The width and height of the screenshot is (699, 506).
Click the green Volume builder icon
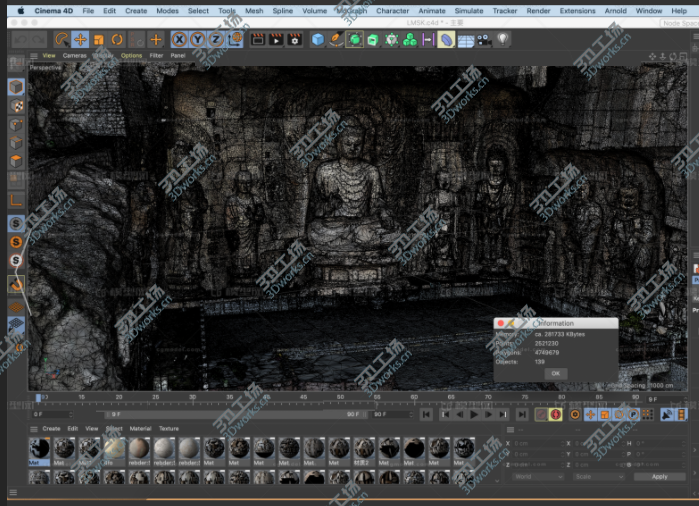click(410, 40)
